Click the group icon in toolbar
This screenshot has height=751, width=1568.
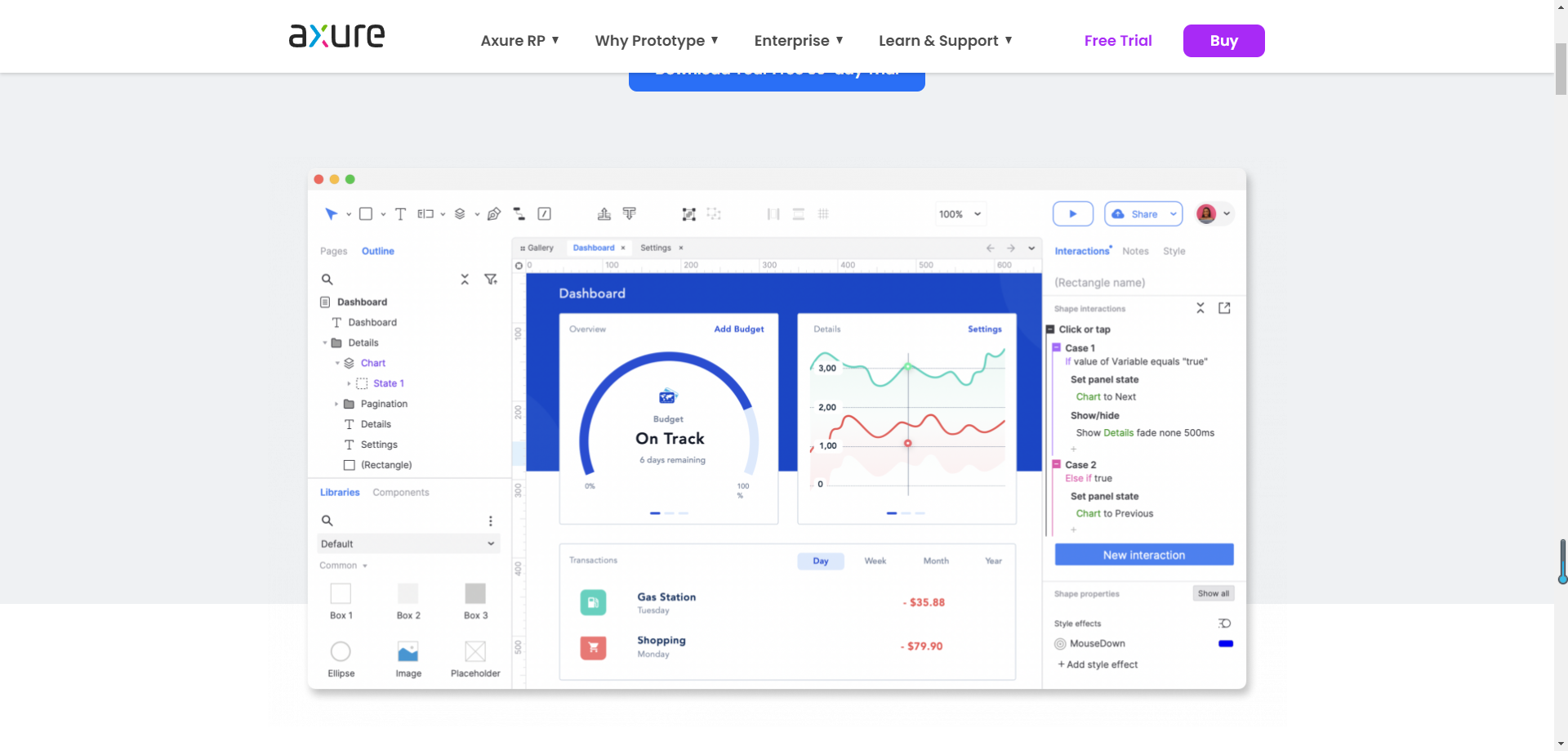(x=689, y=214)
